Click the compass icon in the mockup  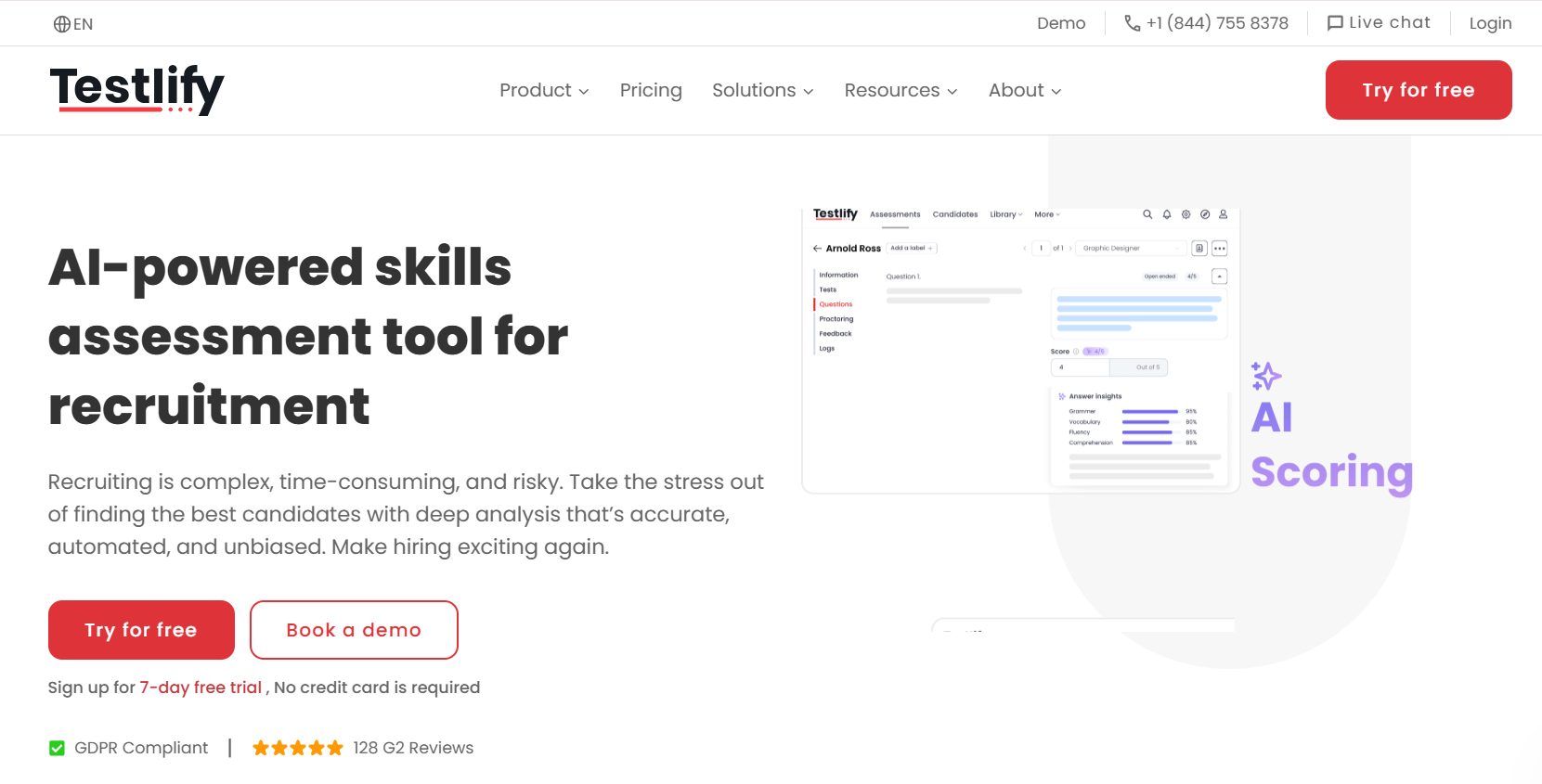1205,214
